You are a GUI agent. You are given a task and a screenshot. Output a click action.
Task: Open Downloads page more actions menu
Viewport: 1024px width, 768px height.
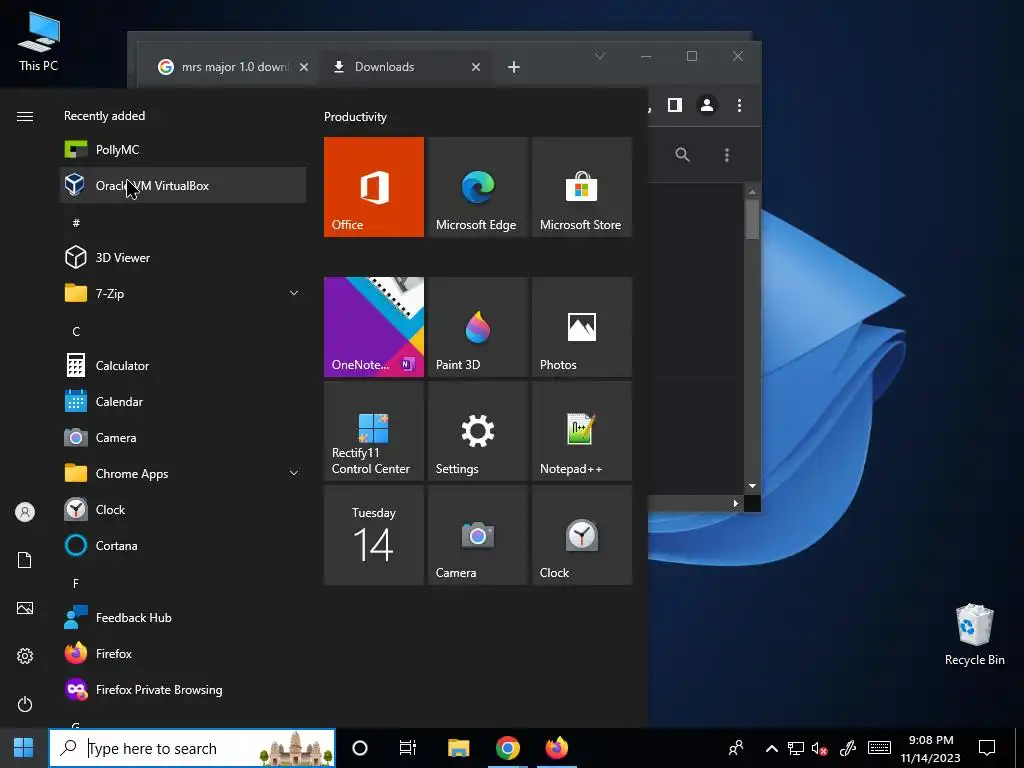(727, 155)
